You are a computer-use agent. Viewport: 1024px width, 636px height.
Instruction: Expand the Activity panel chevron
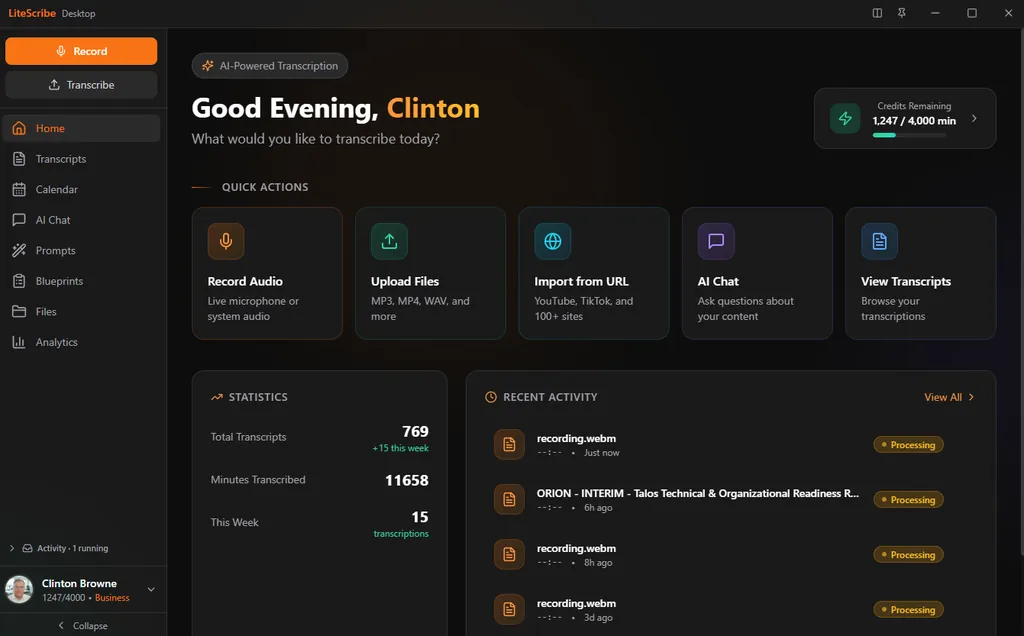tap(12, 548)
